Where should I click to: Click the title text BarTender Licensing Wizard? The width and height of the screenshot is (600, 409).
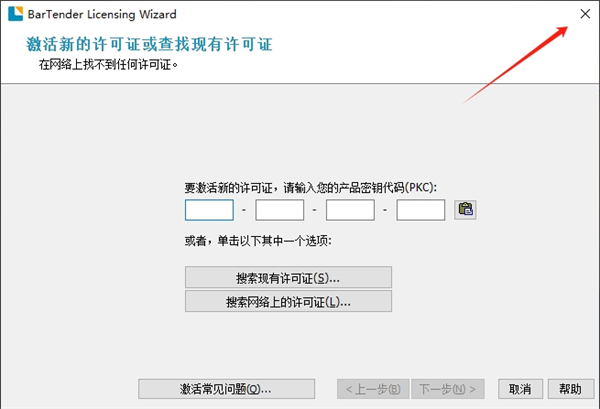pyautogui.click(x=102, y=15)
